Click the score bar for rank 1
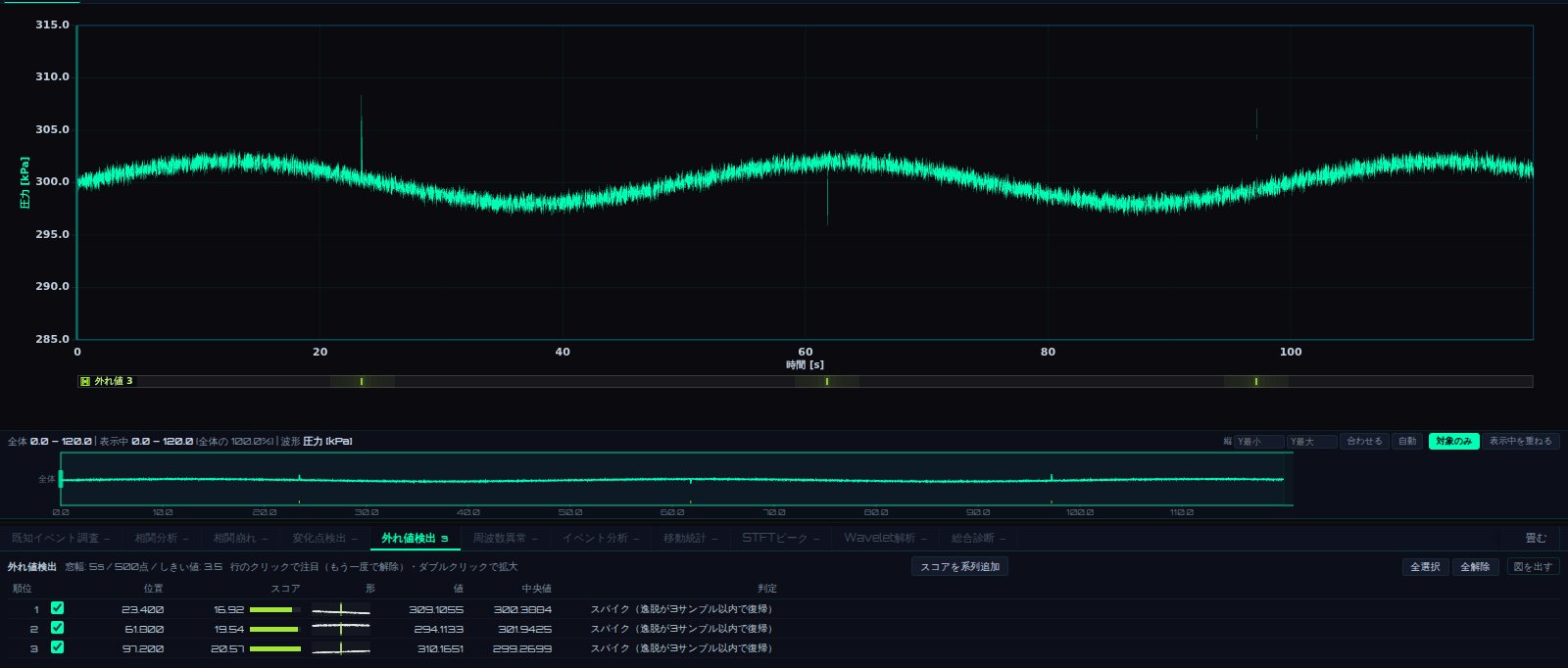The height and width of the screenshot is (668, 1568). click(274, 609)
